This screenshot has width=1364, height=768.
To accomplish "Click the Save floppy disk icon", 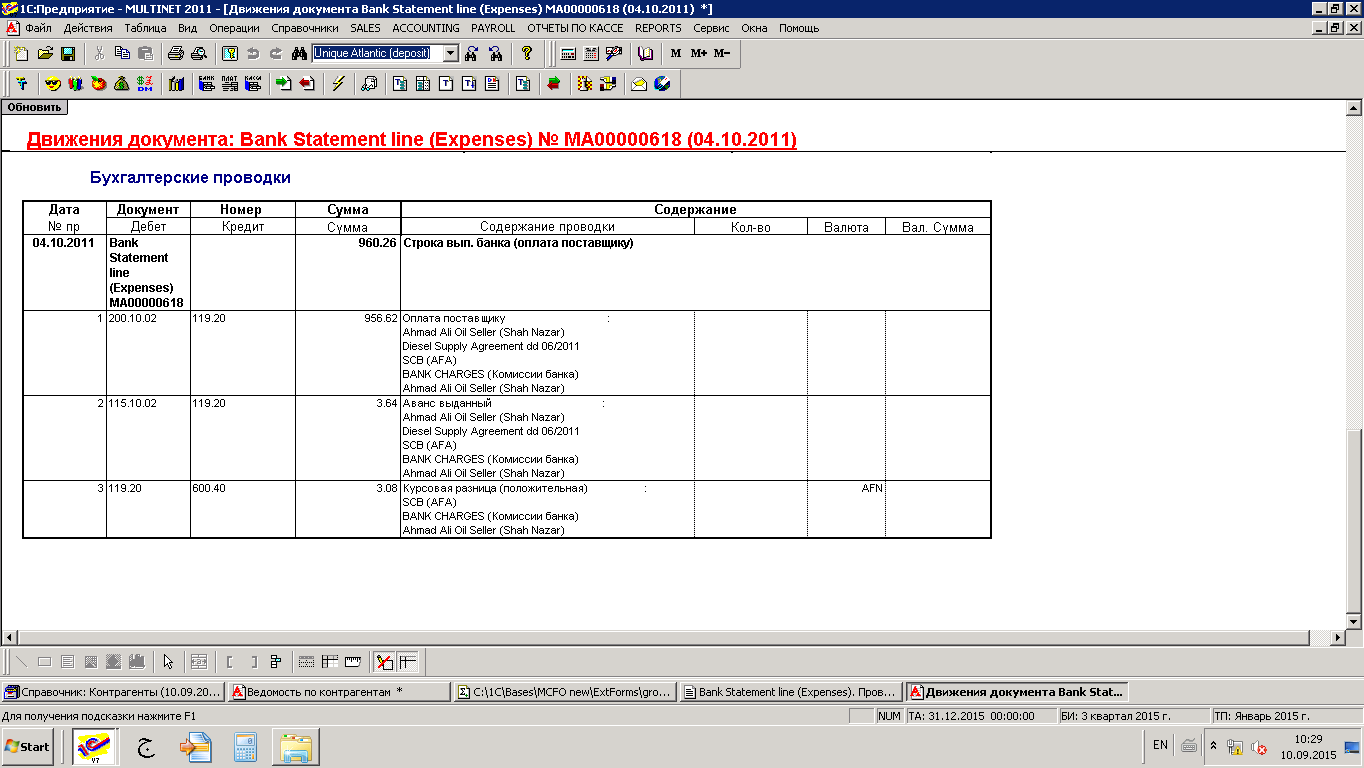I will pos(69,54).
